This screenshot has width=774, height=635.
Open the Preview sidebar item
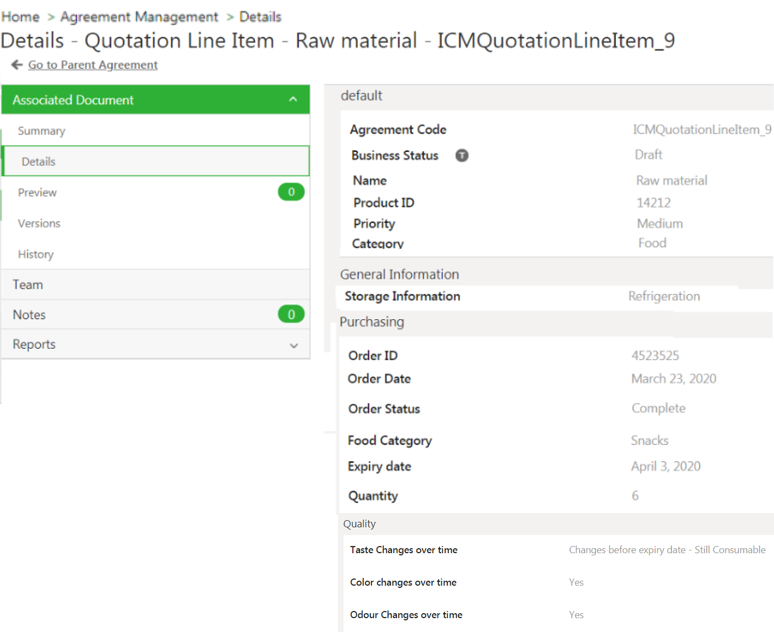coord(37,192)
